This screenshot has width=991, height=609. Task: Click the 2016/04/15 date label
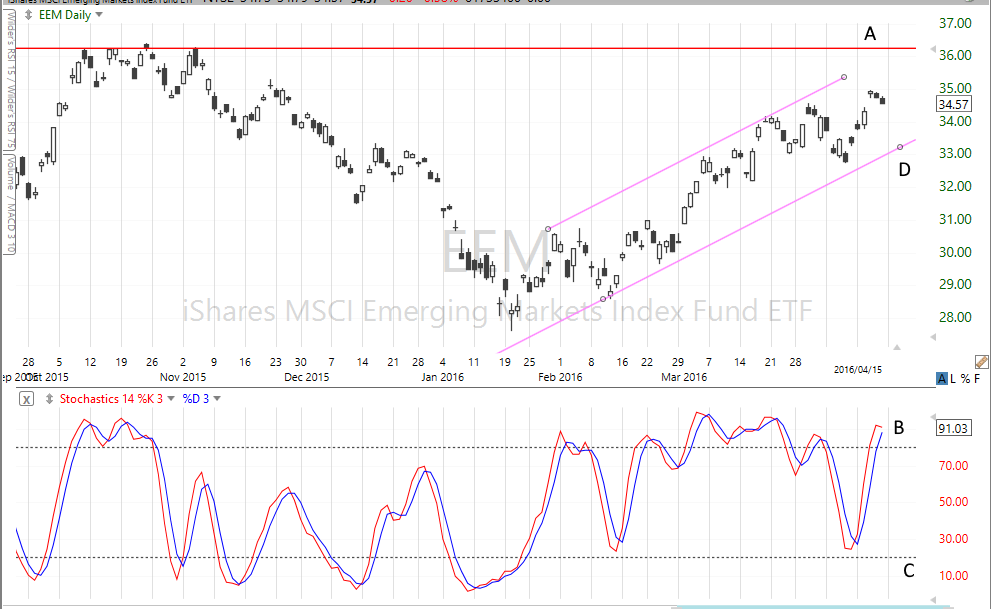[x=858, y=370]
